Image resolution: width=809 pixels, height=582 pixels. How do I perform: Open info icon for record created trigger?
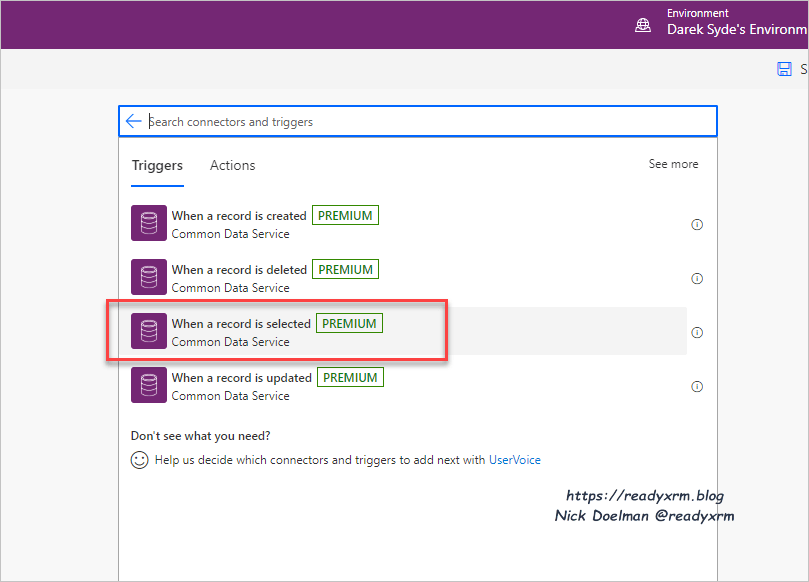pos(697,225)
